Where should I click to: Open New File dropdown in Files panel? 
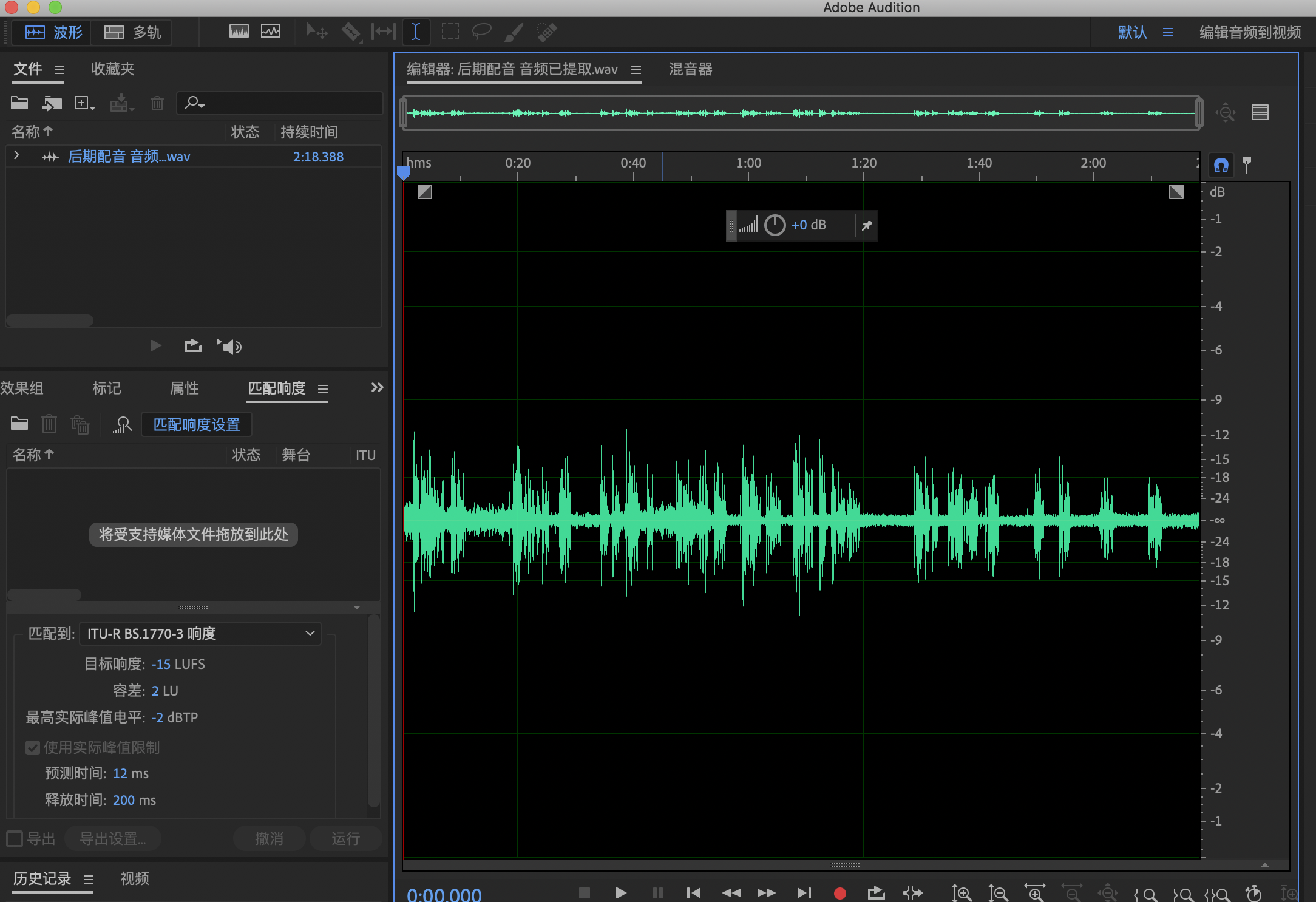(84, 103)
